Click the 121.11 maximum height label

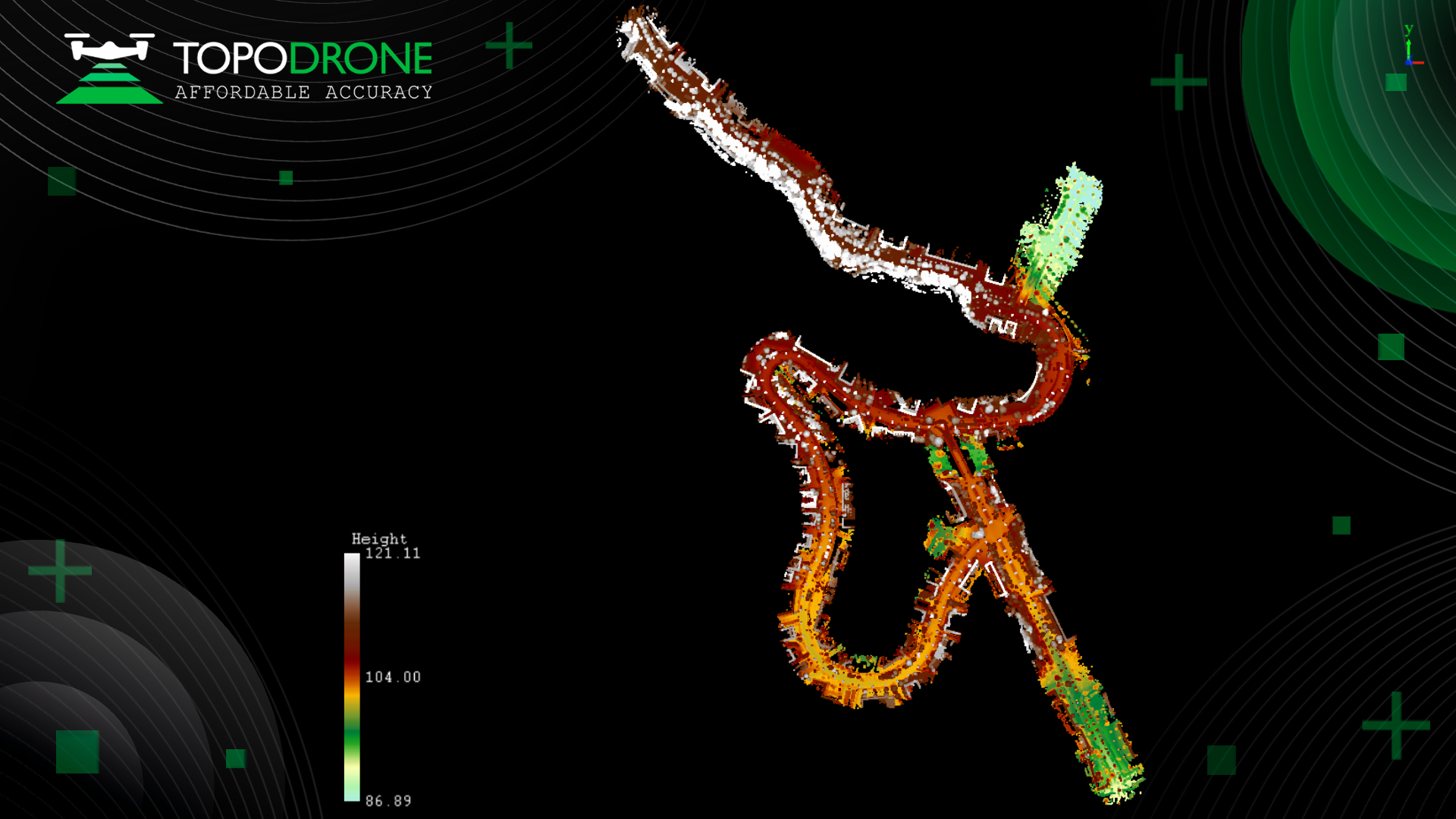392,554
